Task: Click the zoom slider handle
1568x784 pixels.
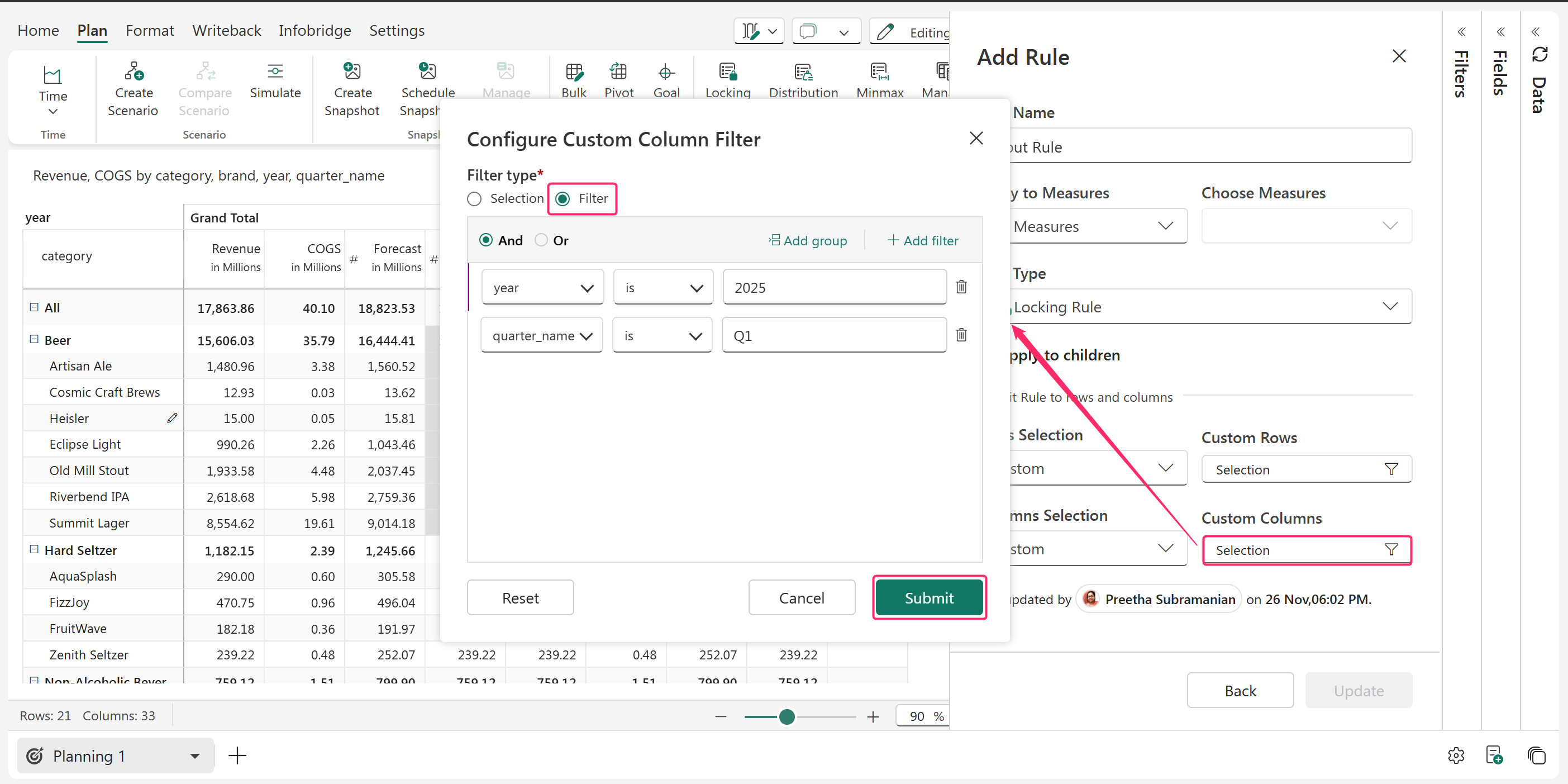Action: [x=787, y=716]
